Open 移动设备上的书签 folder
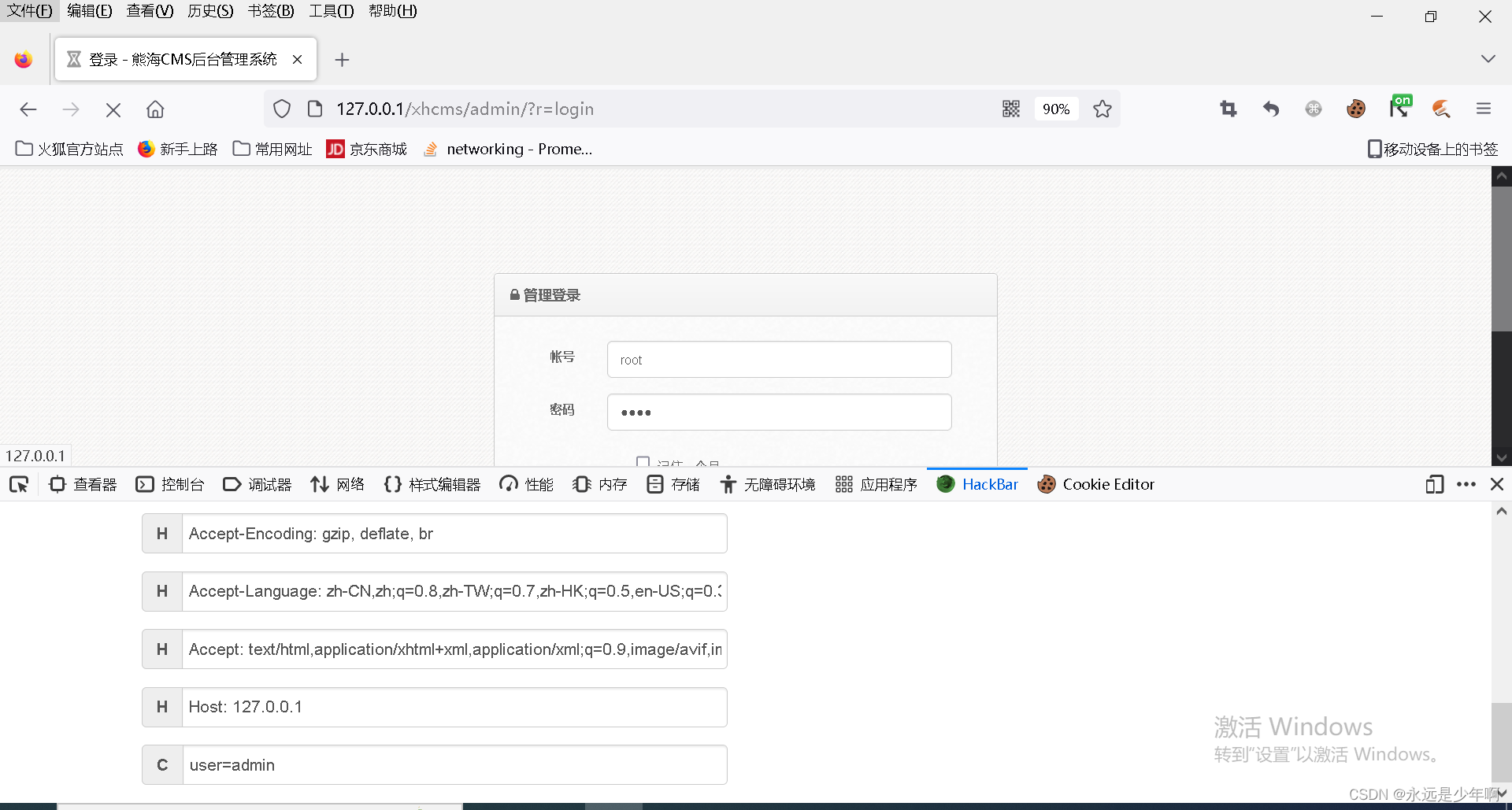This screenshot has width=1512, height=810. point(1432,149)
